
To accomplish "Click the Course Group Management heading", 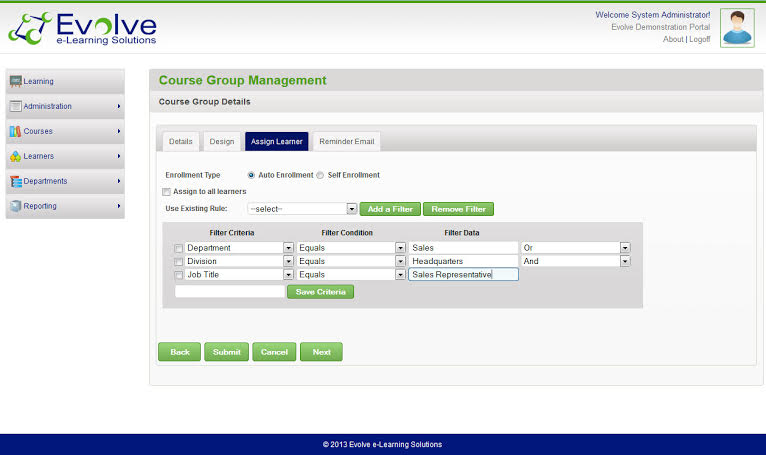I will click(x=242, y=80).
